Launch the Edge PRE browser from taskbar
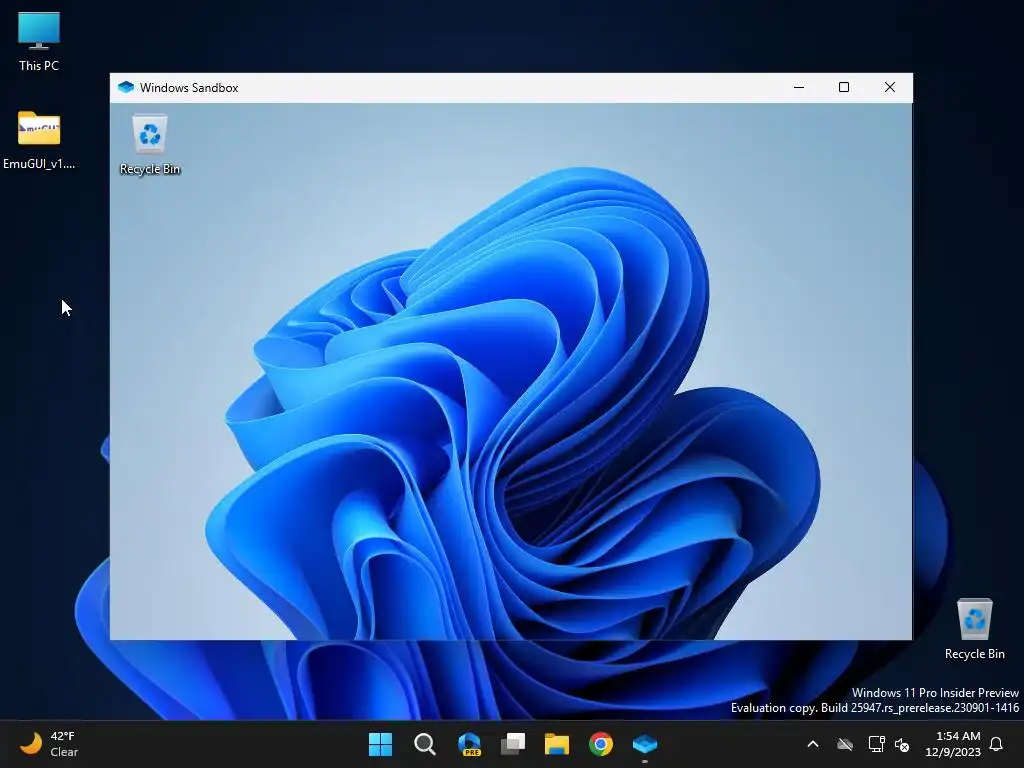 [469, 744]
